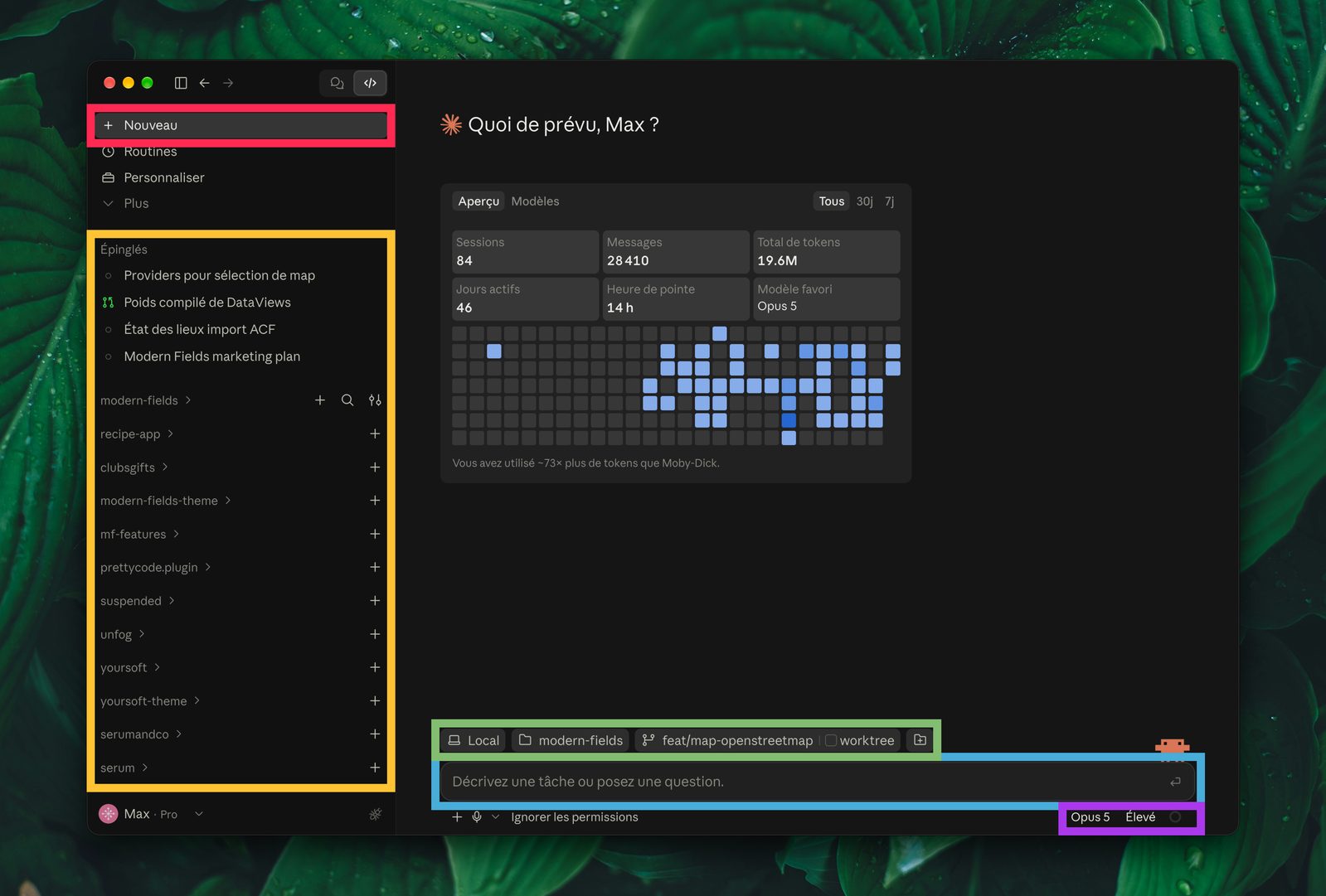Add new session in clubsgifts
Screen dimensions: 1326x896
[375, 467]
